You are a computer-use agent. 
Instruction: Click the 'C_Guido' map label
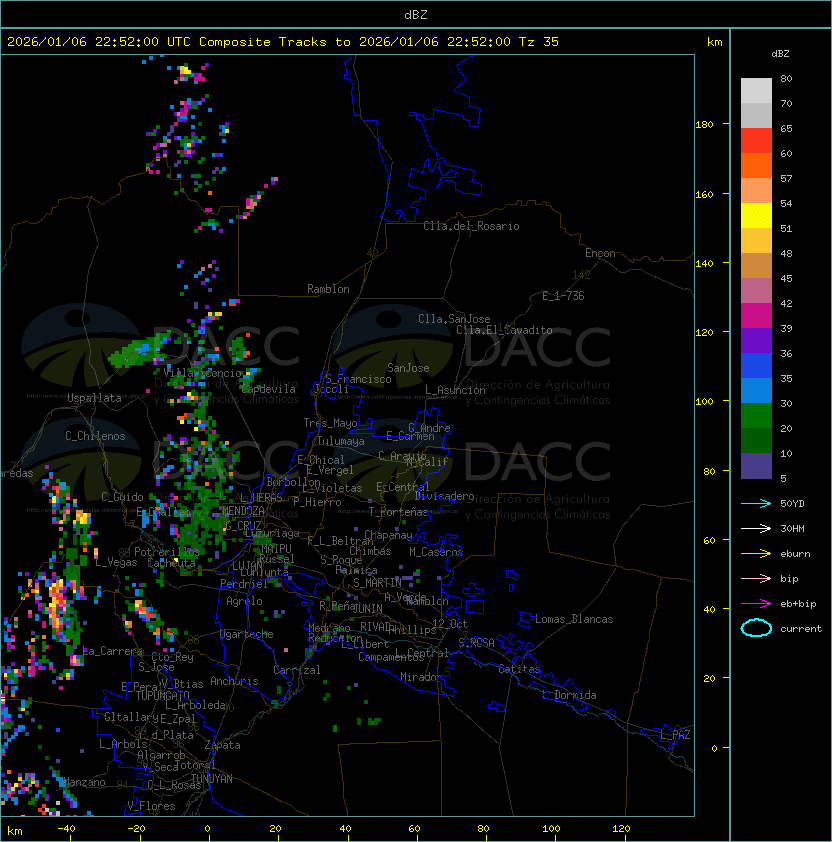click(122, 497)
